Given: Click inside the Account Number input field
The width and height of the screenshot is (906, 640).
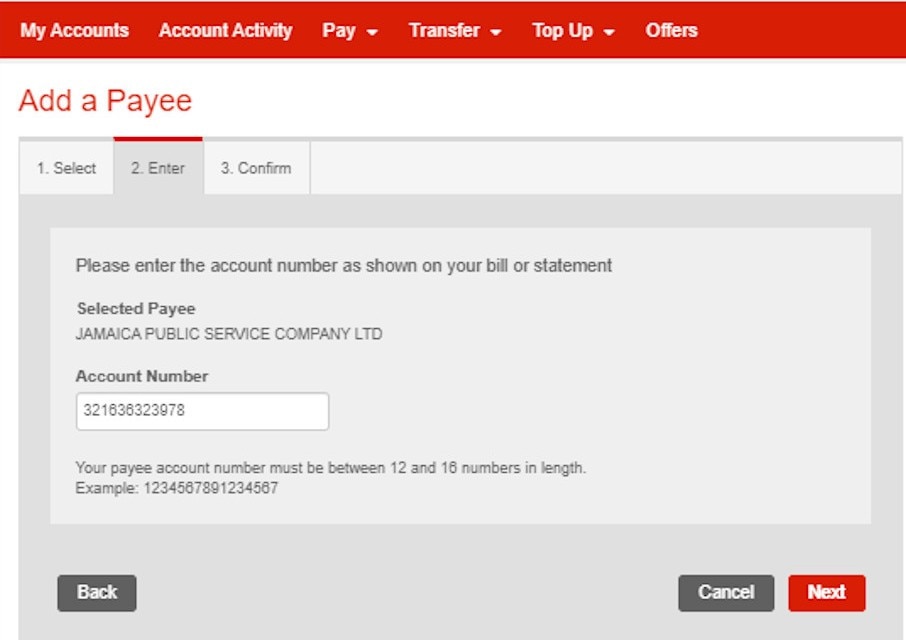Looking at the screenshot, I should (x=202, y=411).
